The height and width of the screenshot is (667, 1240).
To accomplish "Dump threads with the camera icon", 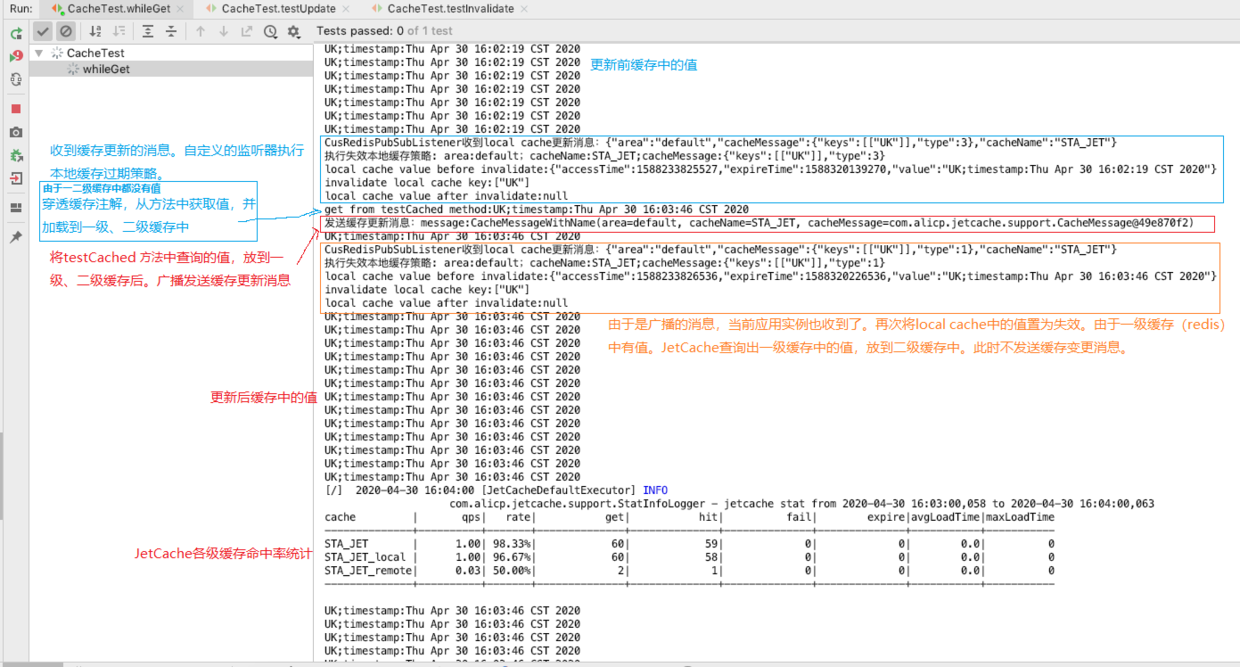I will point(16,132).
